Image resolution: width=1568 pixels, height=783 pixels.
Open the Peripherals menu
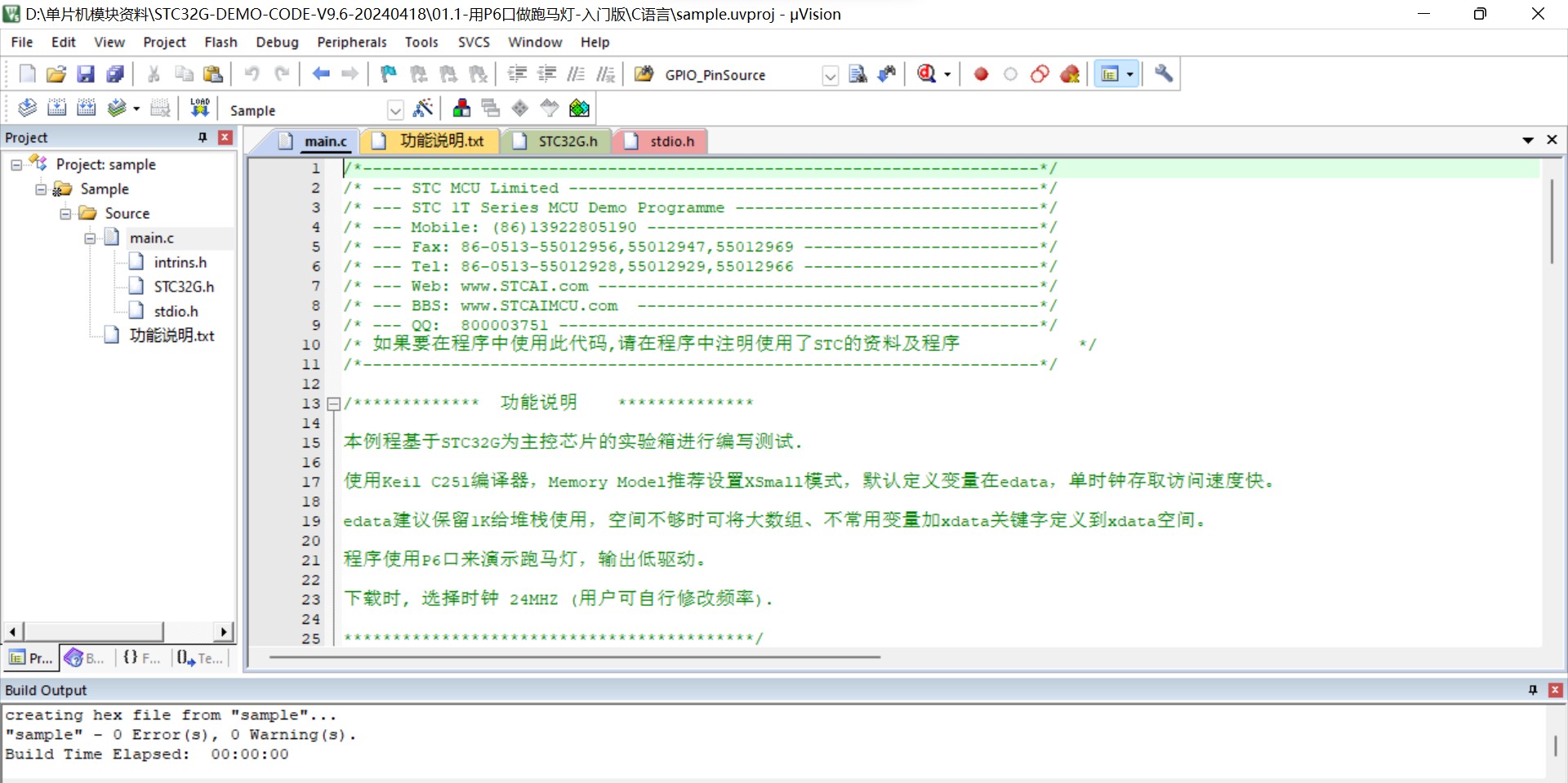tap(352, 42)
